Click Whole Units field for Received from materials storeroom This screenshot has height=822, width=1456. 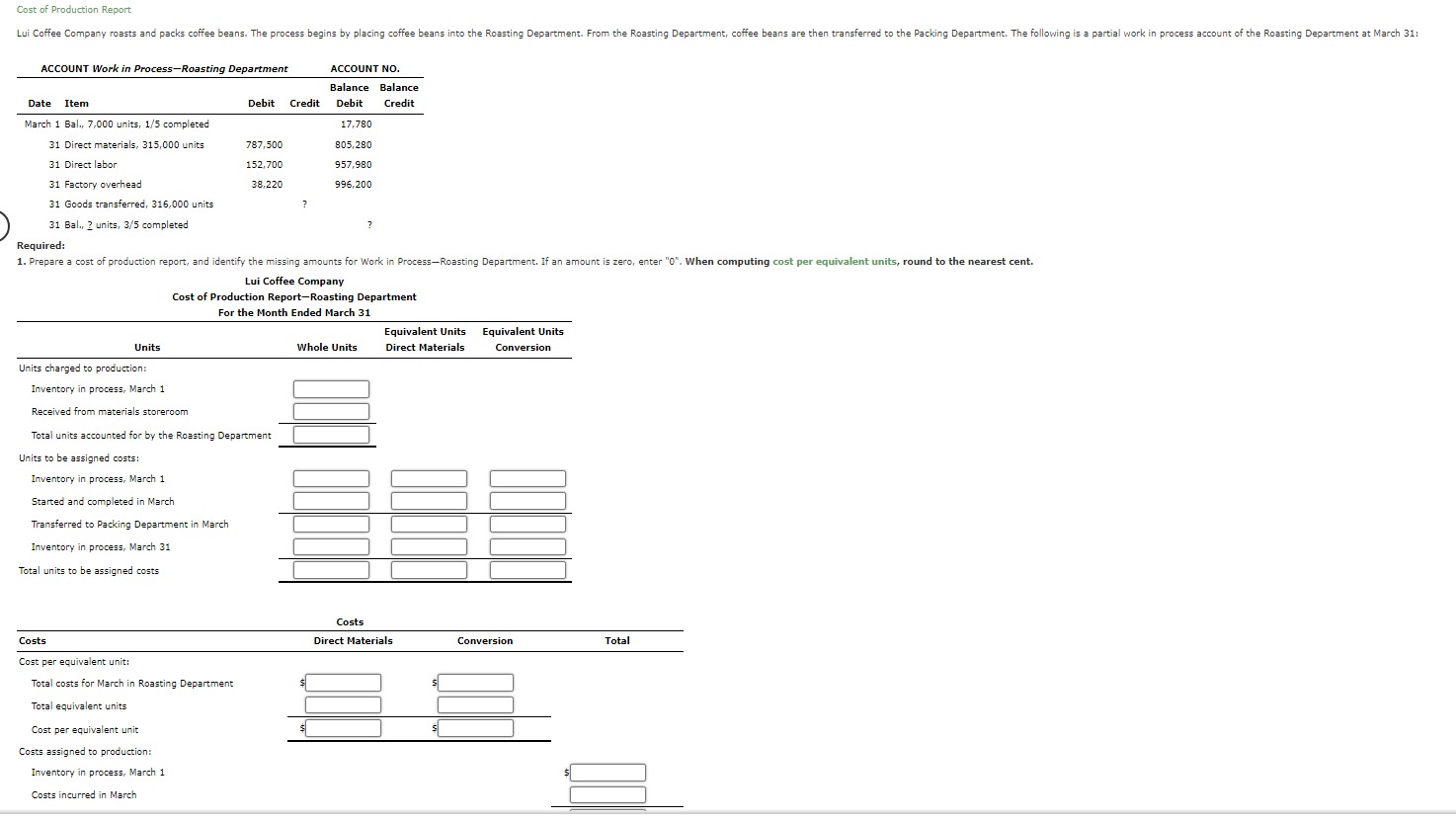pos(331,412)
